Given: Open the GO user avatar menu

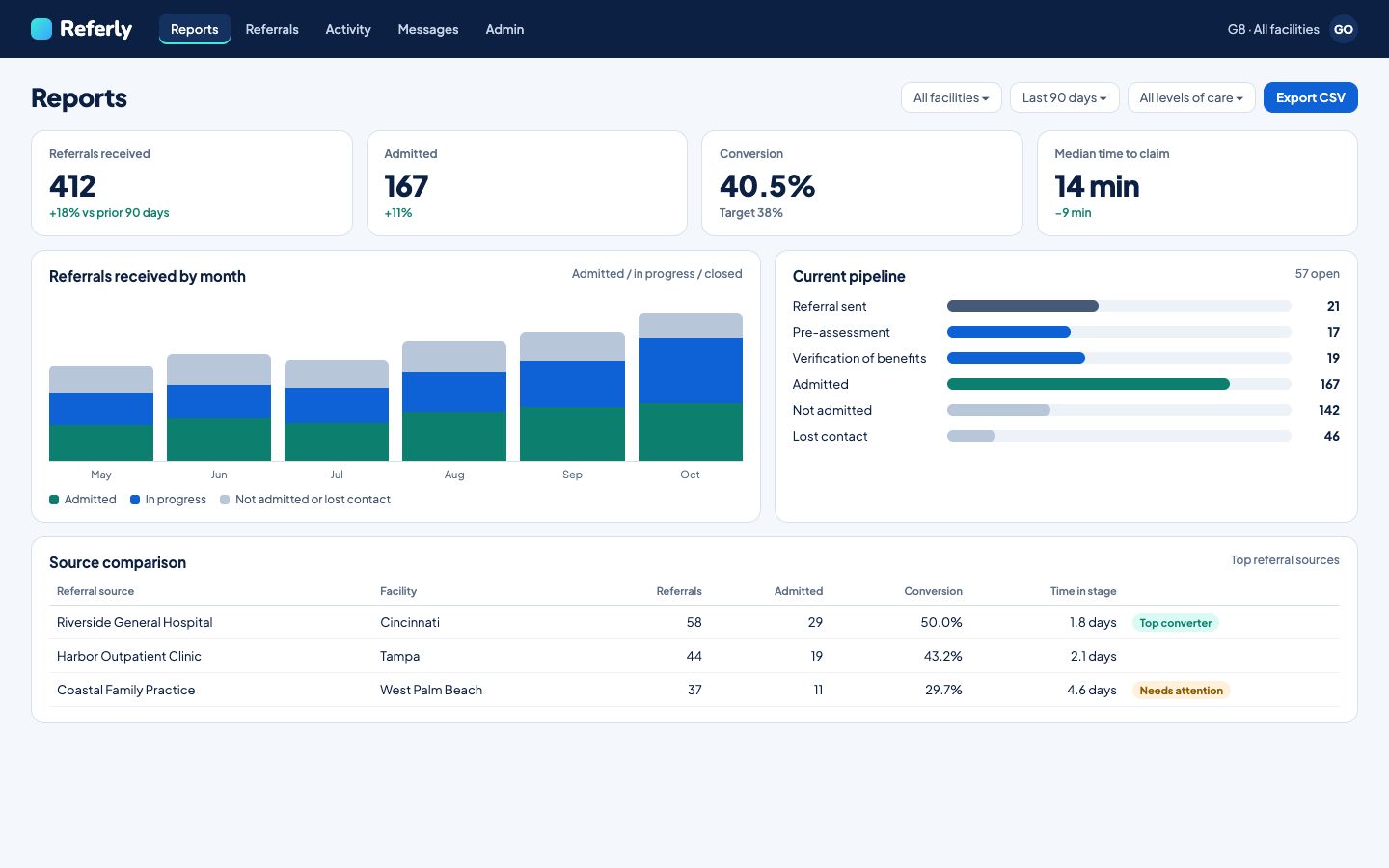Looking at the screenshot, I should point(1344,29).
